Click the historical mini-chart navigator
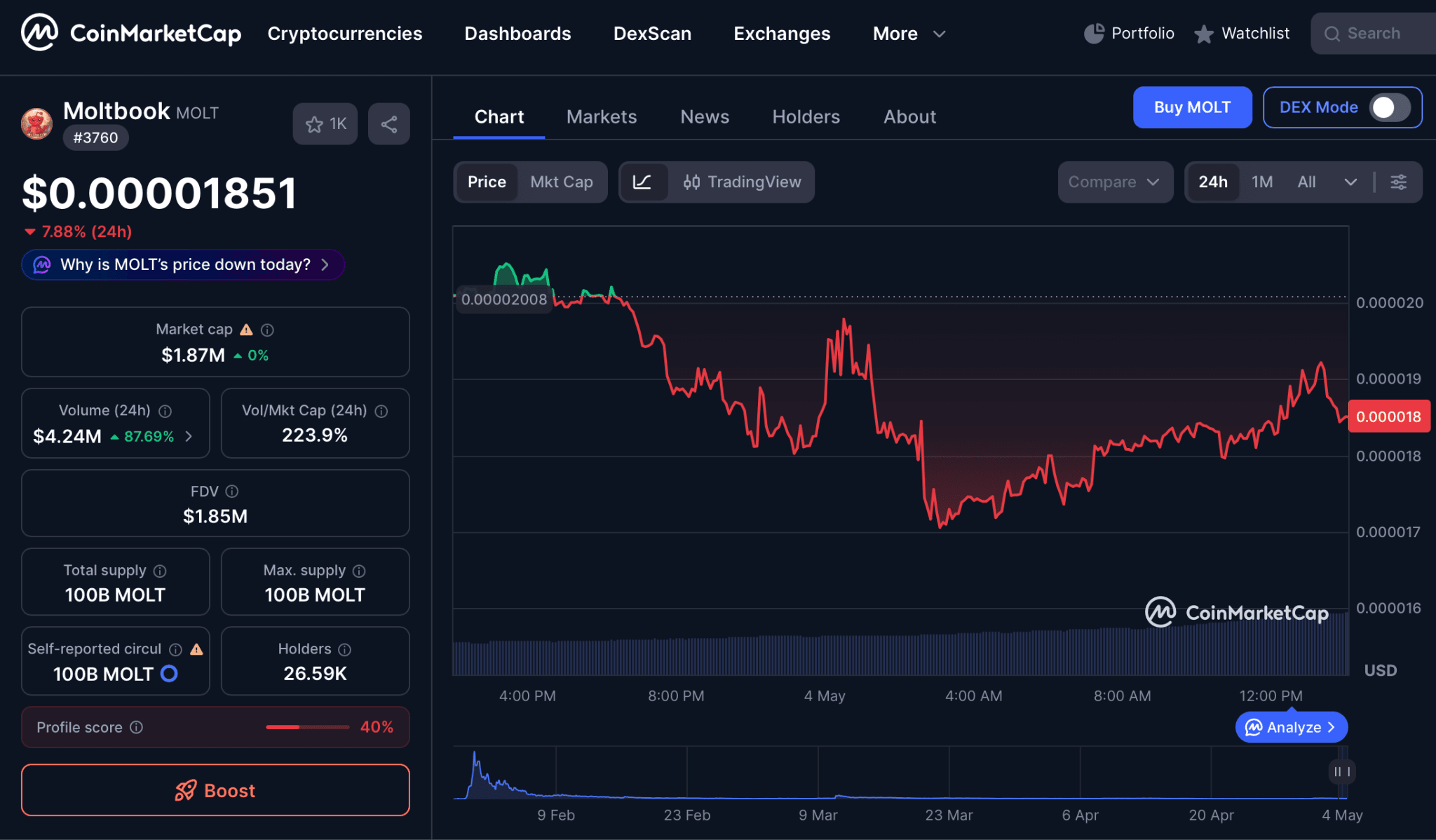1436x840 pixels. (x=900, y=773)
